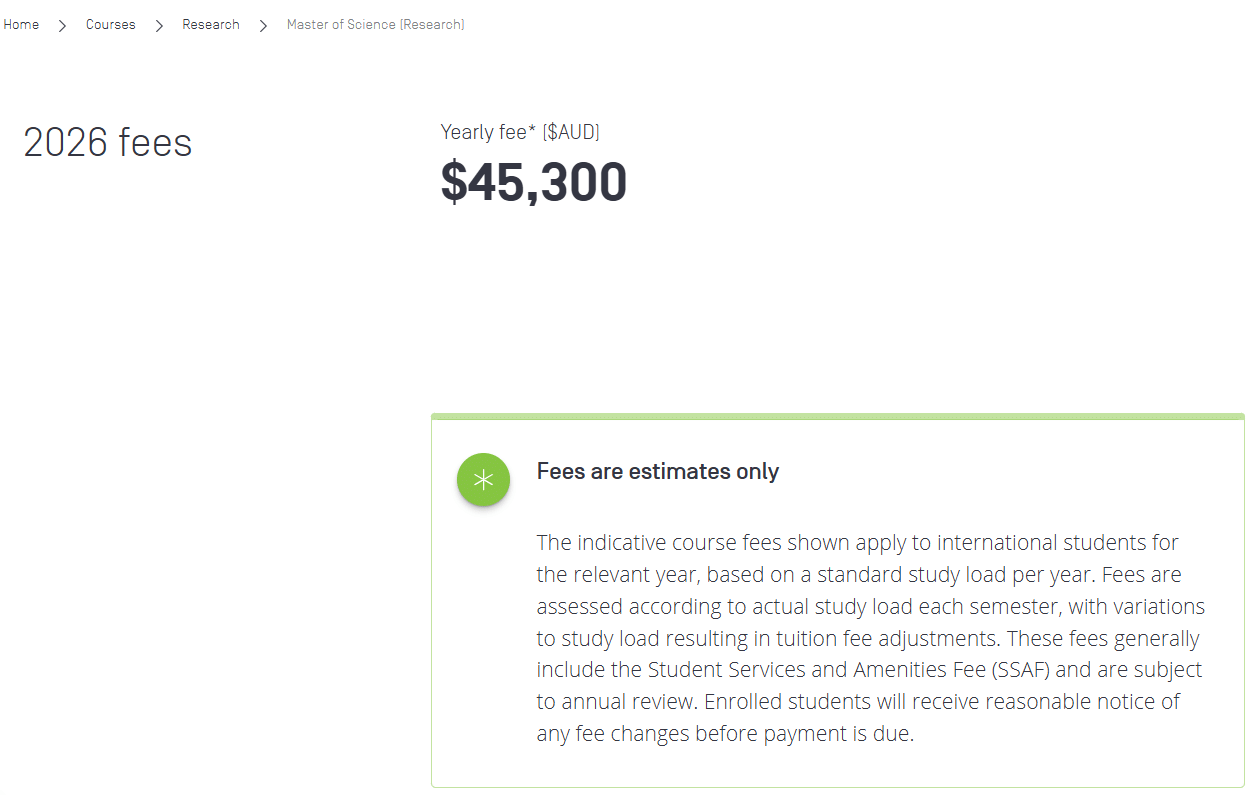Viewport: 1258px width, 795px height.
Task: Select the Master of Science (Research) breadcrumb
Action: point(375,25)
